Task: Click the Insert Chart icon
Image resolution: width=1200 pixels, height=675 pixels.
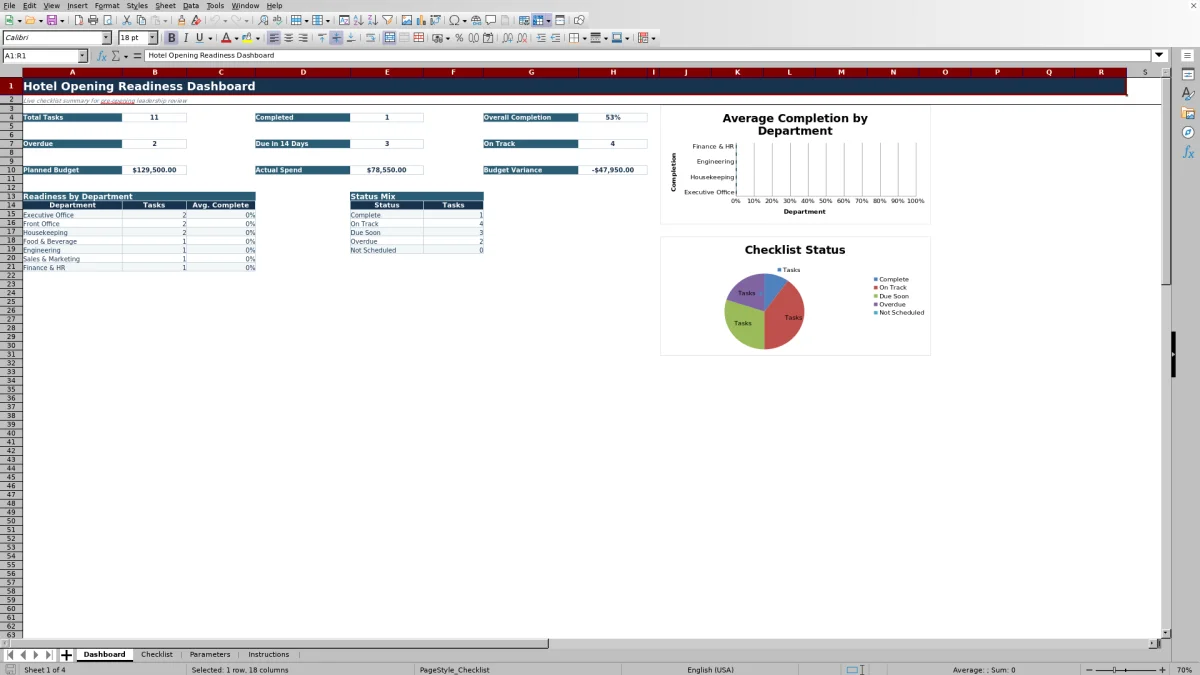Action: (420, 20)
